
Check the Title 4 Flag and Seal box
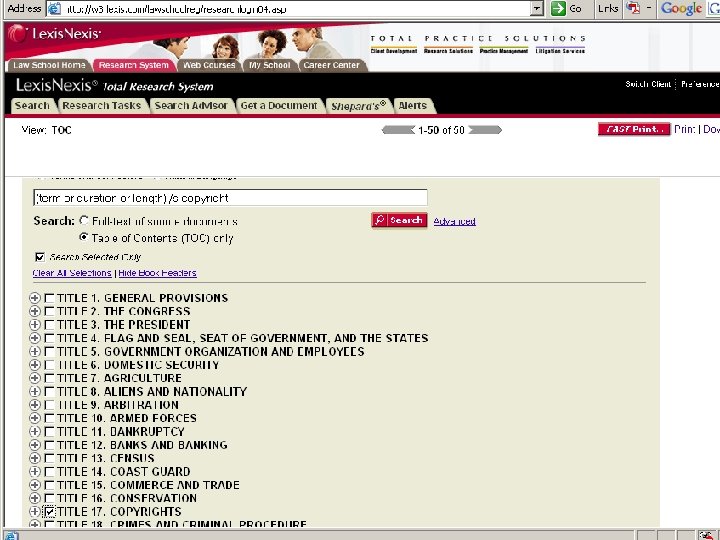[49, 338]
